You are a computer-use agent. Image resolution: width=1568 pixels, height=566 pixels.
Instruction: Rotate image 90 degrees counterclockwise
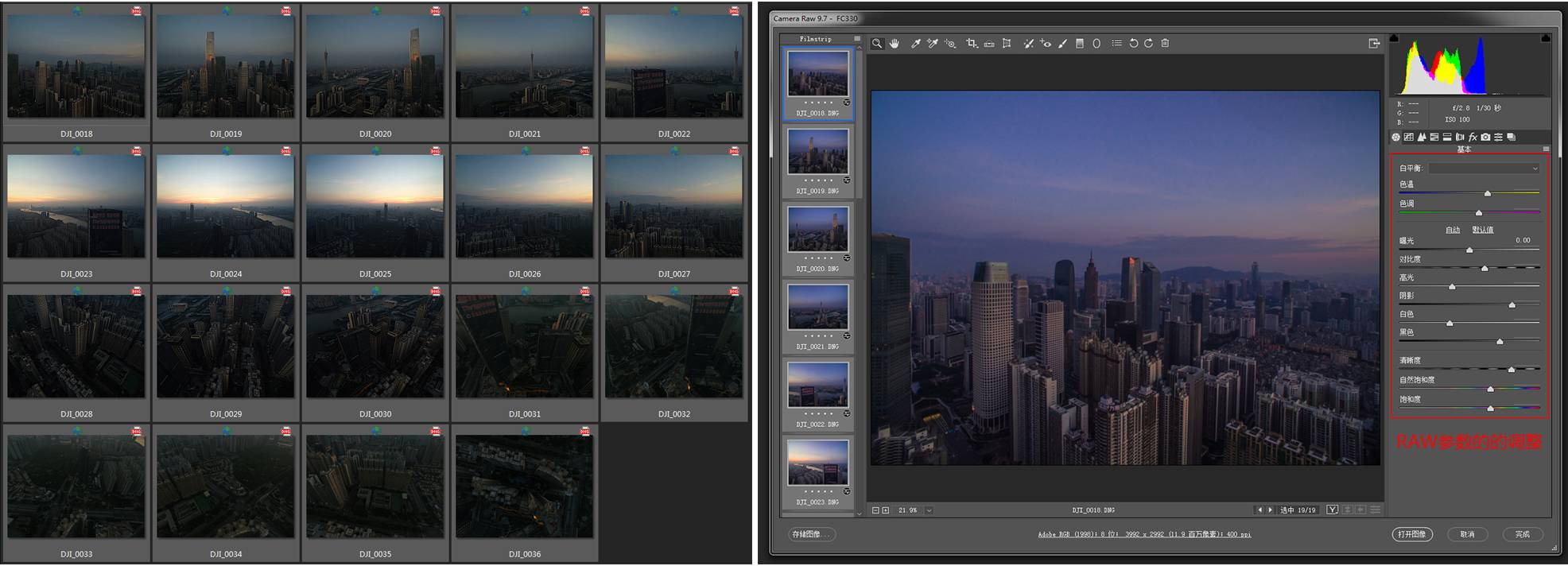coord(1133,44)
